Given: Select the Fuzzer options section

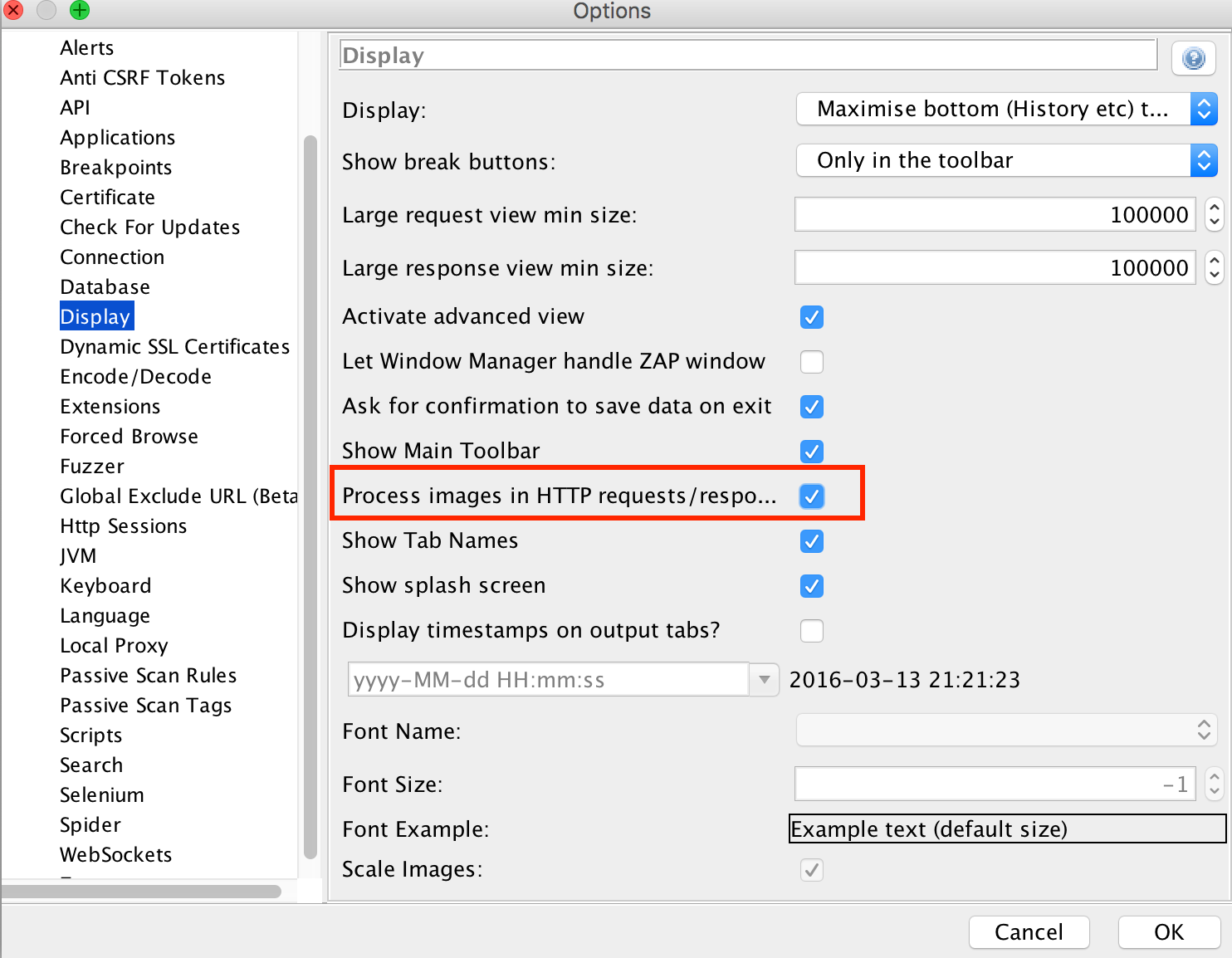Looking at the screenshot, I should point(92,466).
